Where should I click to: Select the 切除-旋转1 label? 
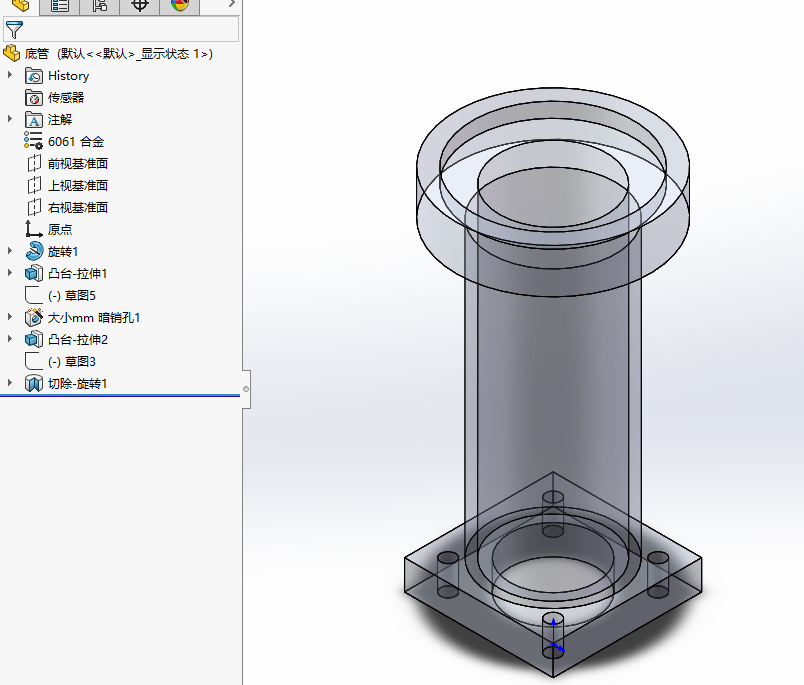tap(77, 384)
